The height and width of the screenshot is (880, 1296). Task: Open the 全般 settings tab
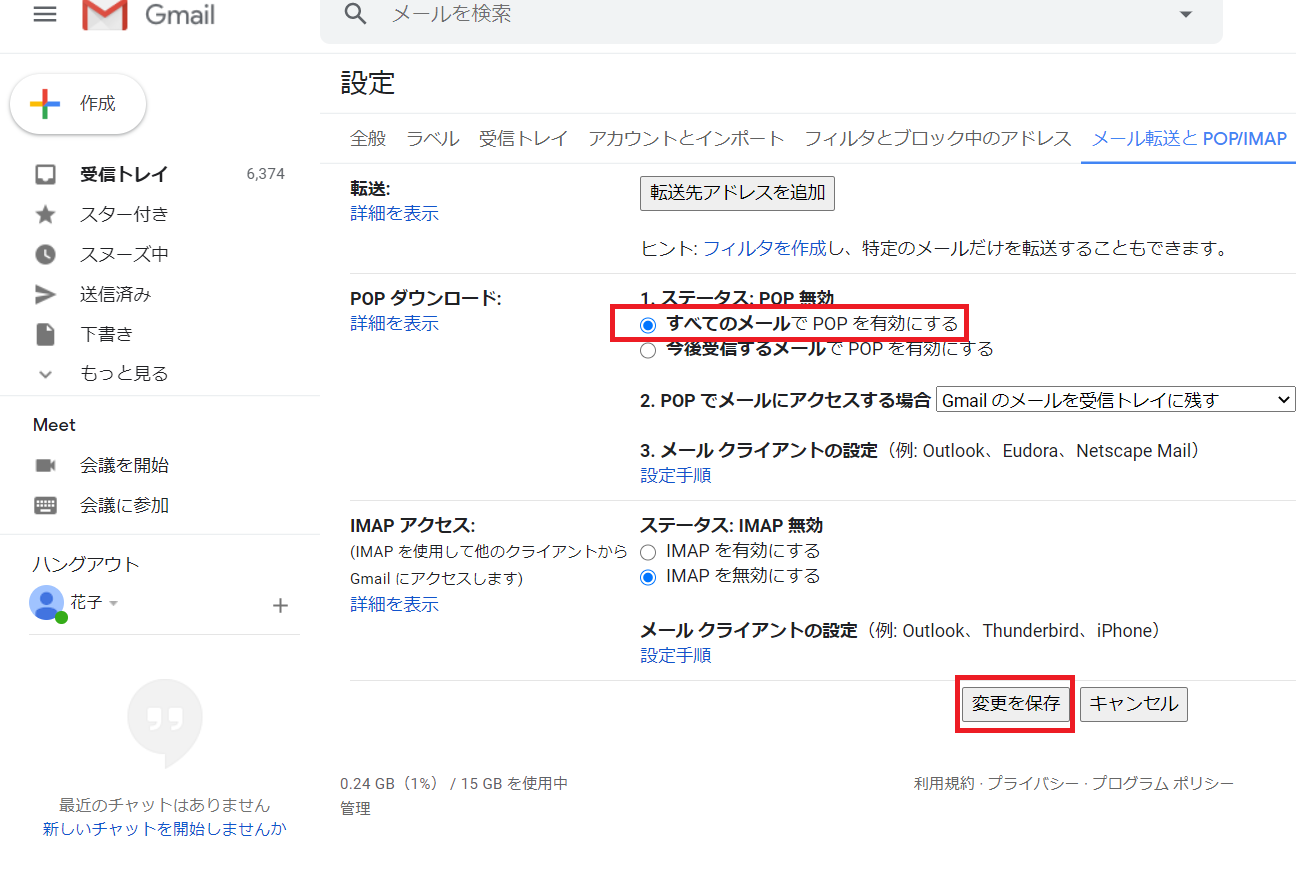(367, 139)
